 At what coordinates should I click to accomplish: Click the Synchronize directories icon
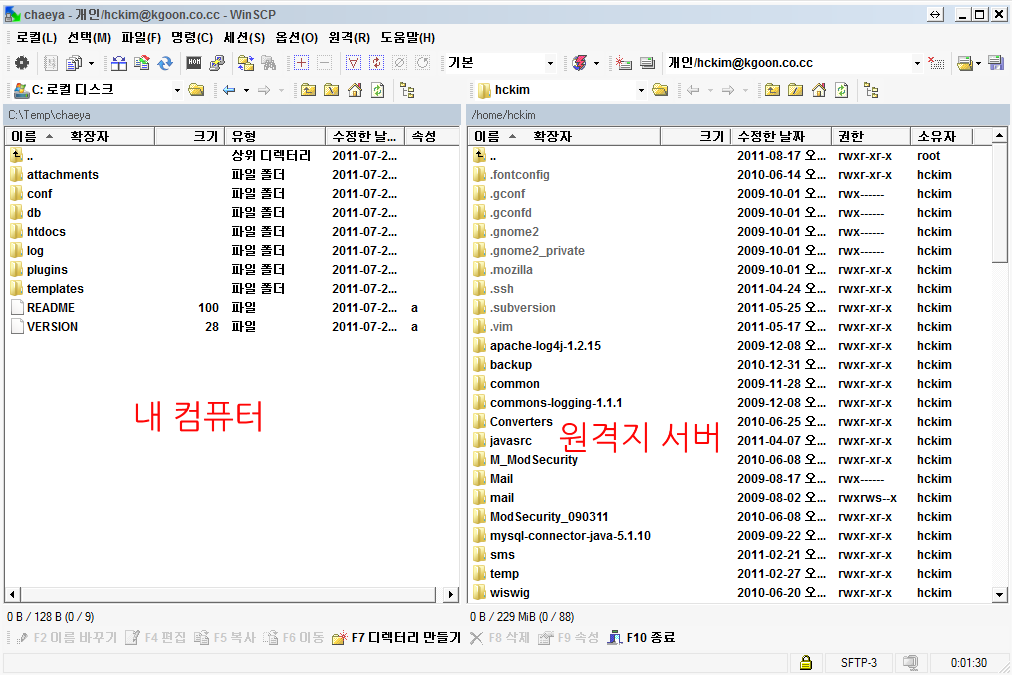[x=142, y=63]
